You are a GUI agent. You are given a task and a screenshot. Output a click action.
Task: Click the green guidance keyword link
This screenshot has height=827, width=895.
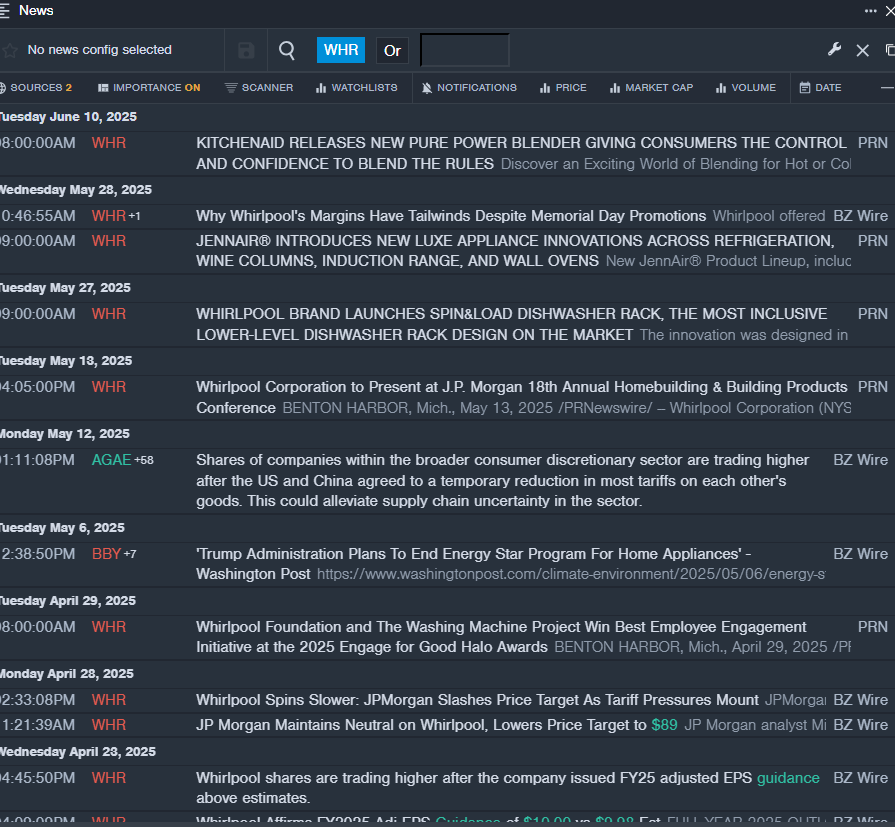(x=788, y=778)
